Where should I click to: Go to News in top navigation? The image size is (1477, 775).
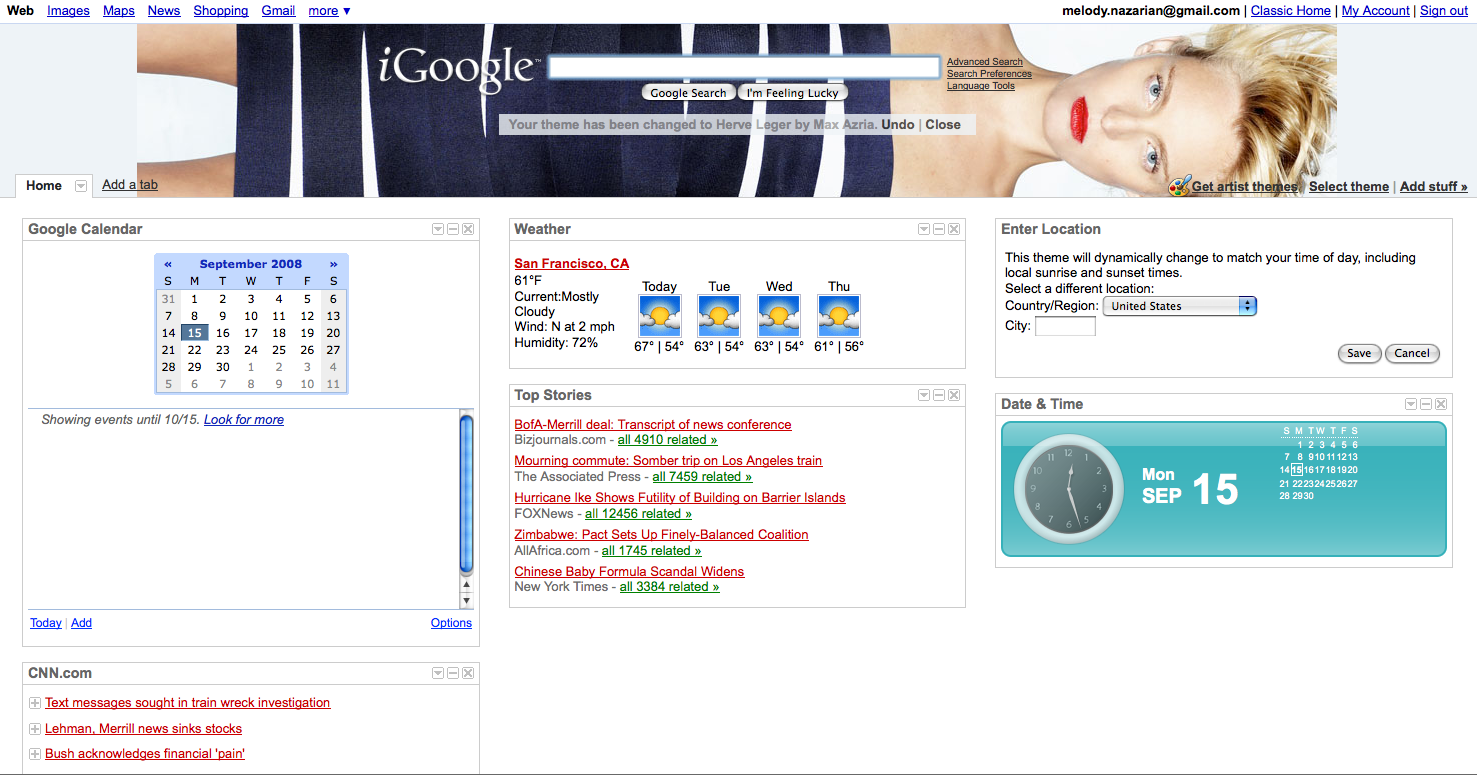click(164, 11)
